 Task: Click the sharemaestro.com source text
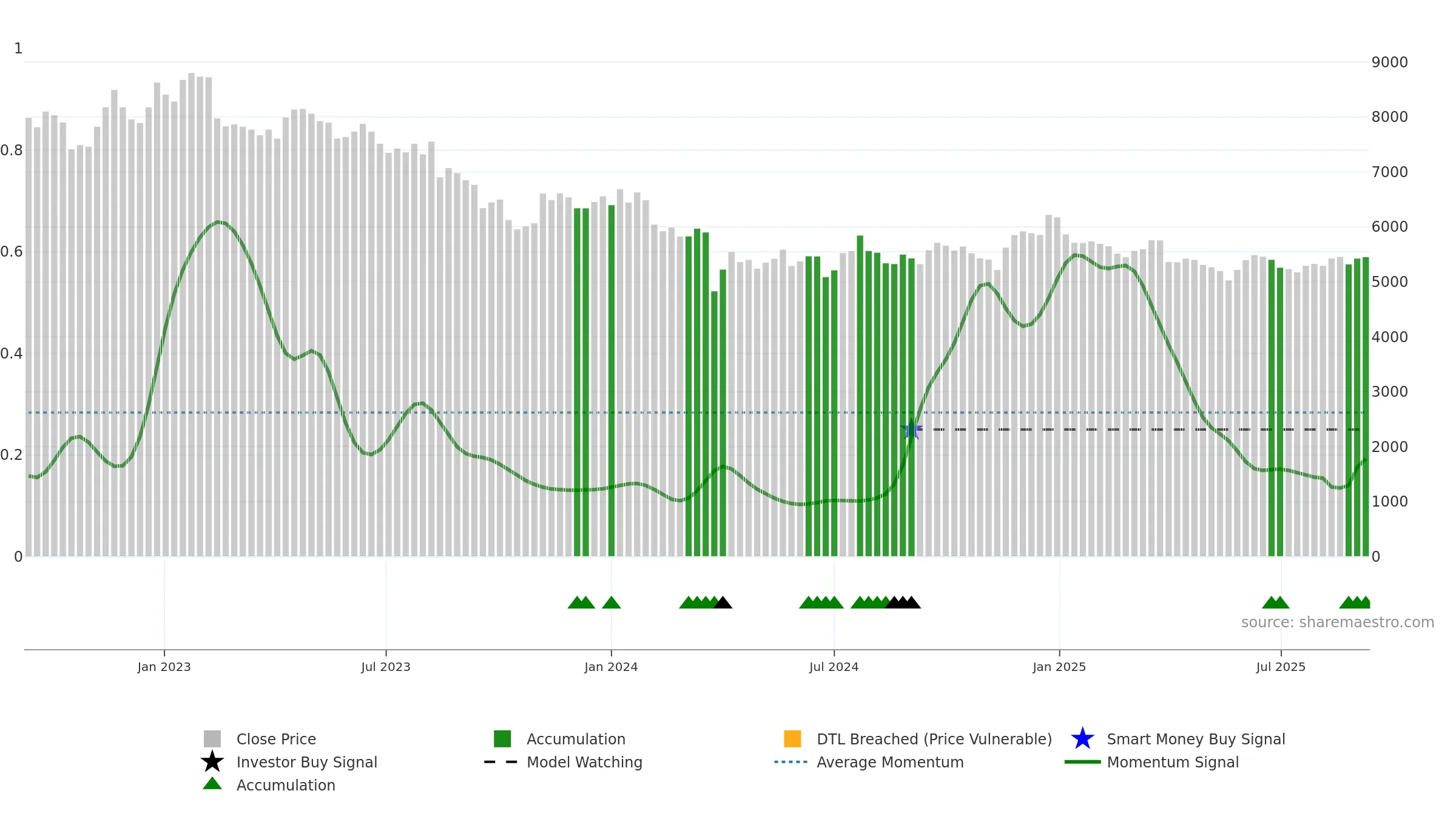point(1338,622)
